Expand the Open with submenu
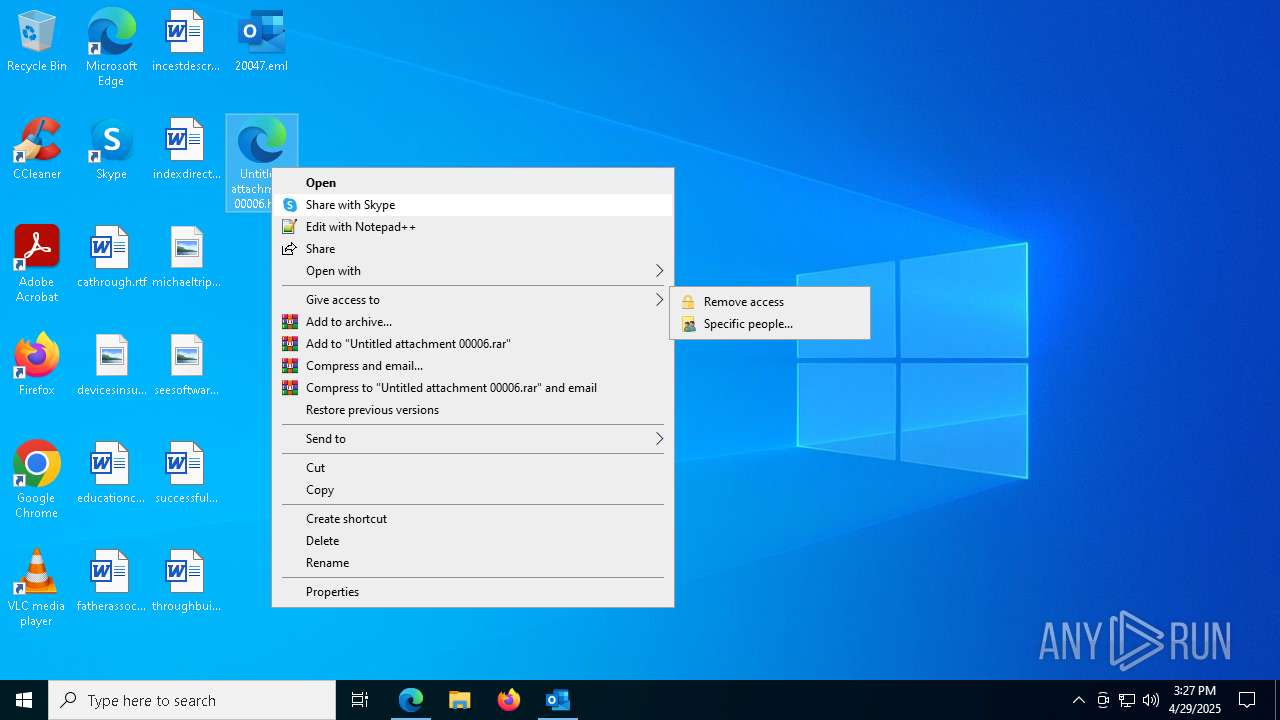1280x720 pixels. coord(473,271)
